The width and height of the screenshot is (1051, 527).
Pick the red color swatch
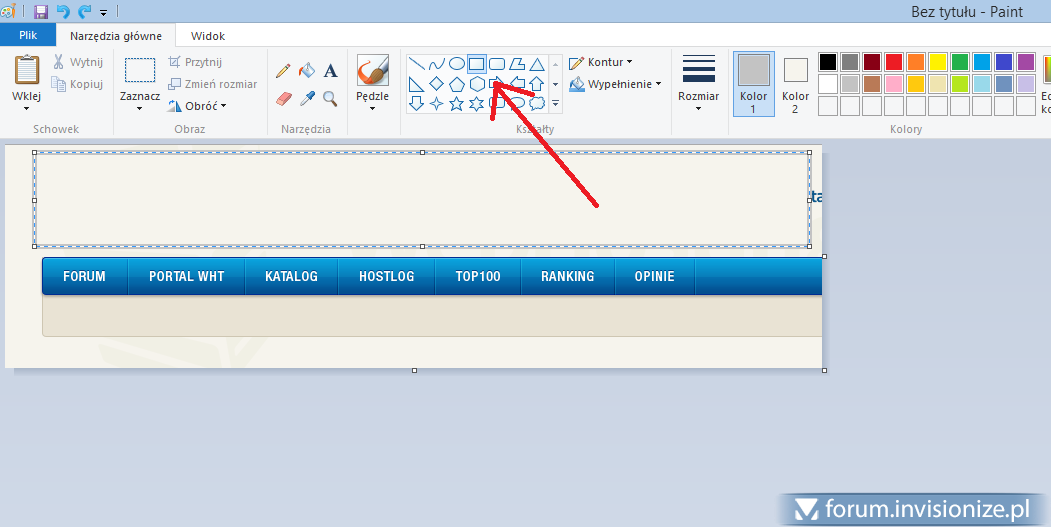tap(893, 62)
